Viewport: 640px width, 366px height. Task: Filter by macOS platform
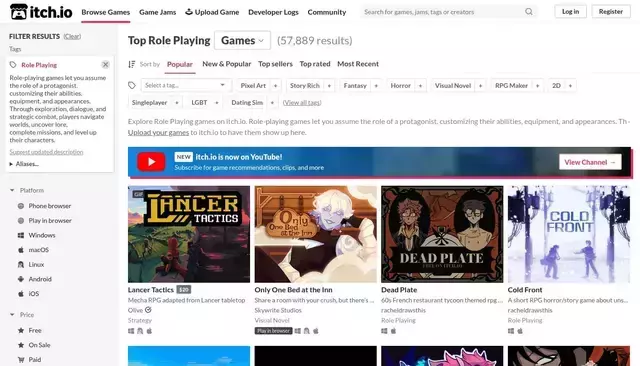(33, 250)
